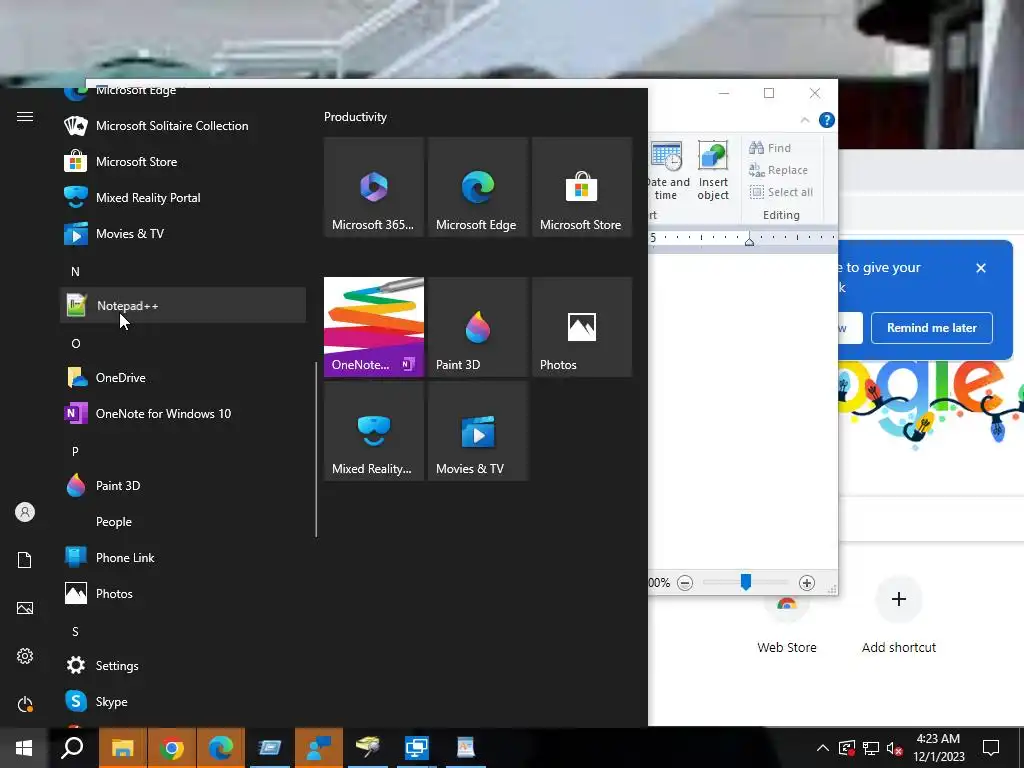Open the taskbar clock and date
The width and height of the screenshot is (1024, 768).
[938, 748]
